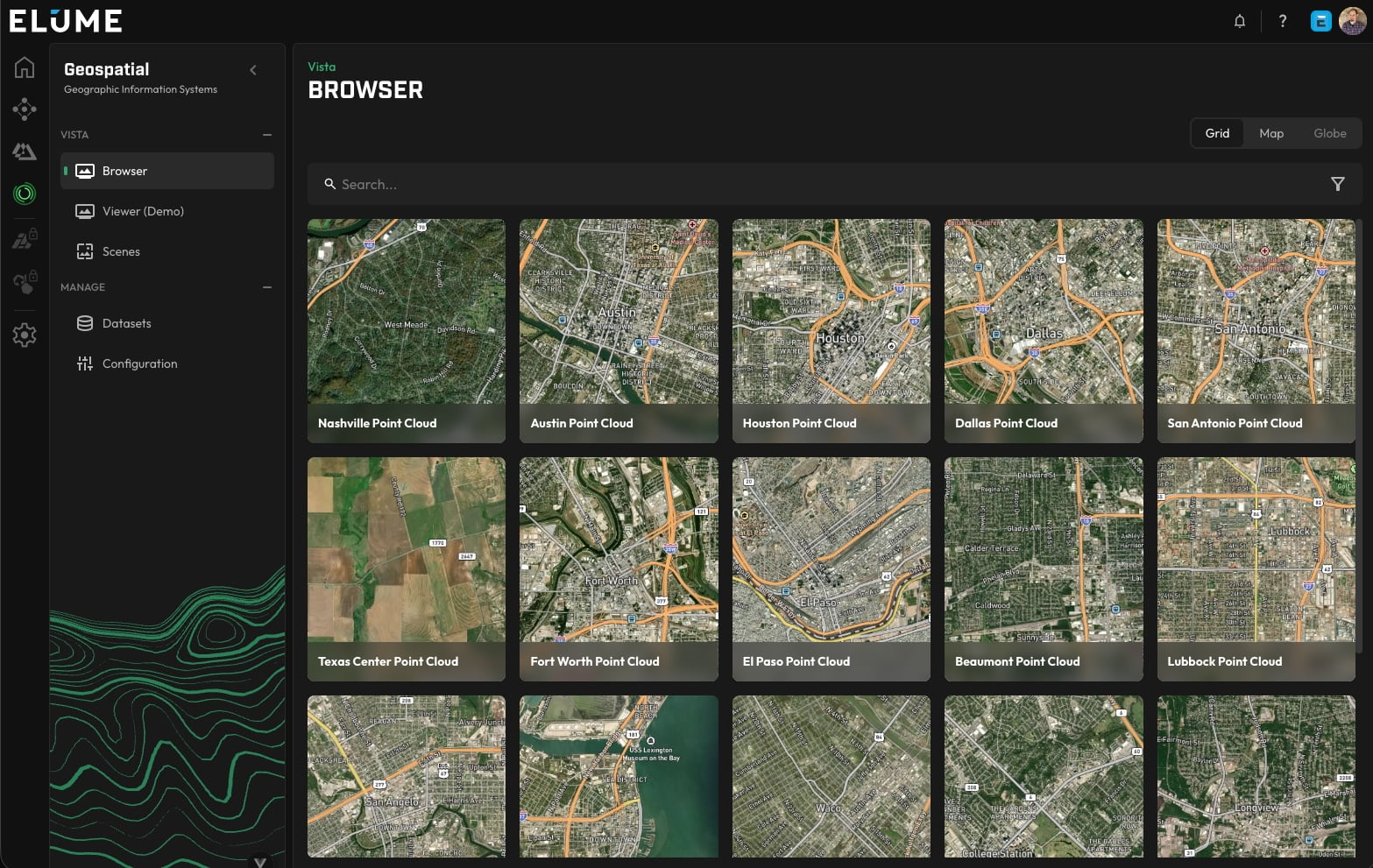This screenshot has width=1373, height=868.
Task: Open the Configuration page
Action: pos(139,363)
